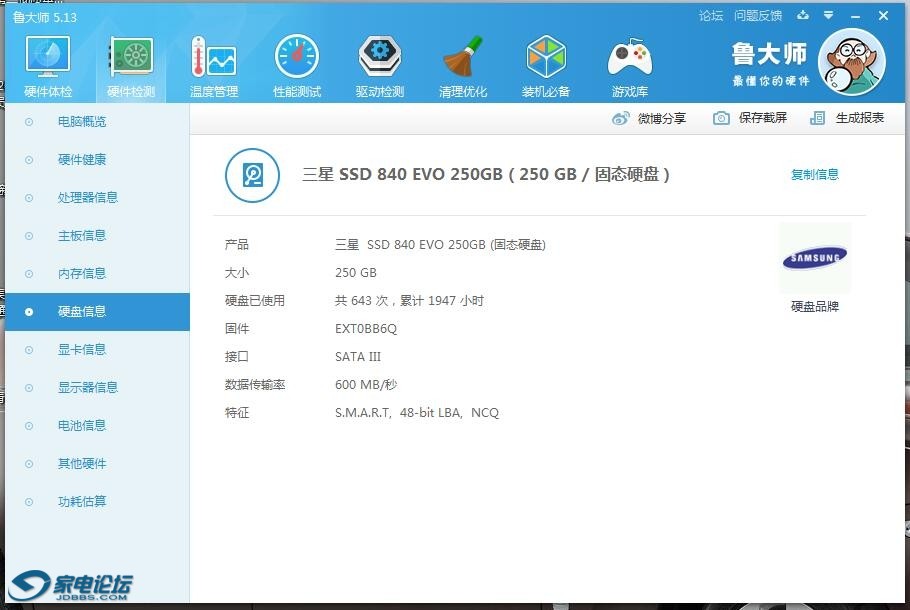Click the usage text 共 643 次，累计 1947 小时
Image resolution: width=910 pixels, height=610 pixels.
(409, 301)
